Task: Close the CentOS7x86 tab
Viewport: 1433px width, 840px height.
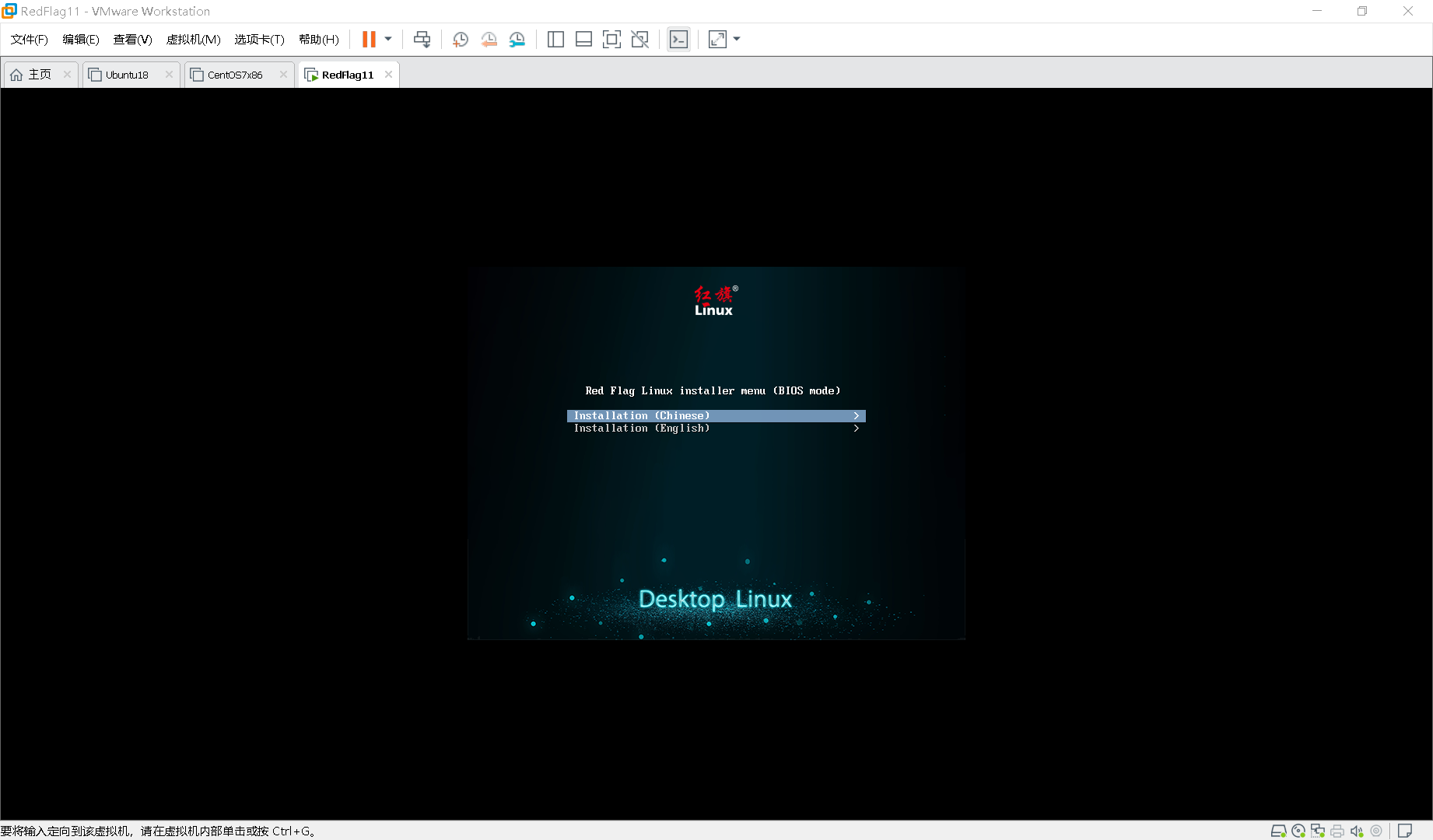Action: click(283, 75)
